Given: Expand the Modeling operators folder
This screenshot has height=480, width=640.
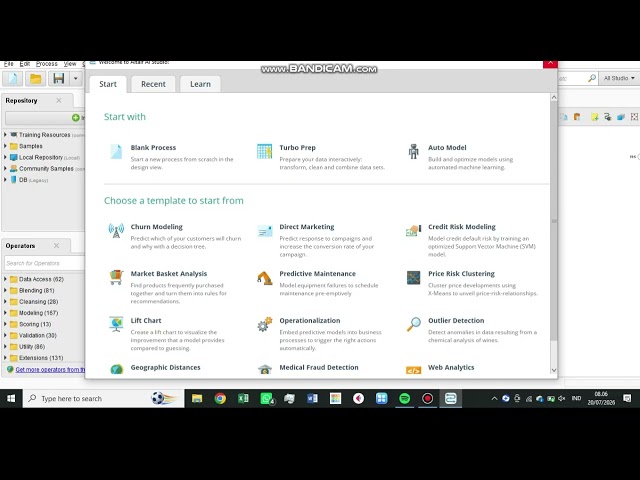Looking at the screenshot, I should pyautogui.click(x=5, y=313).
